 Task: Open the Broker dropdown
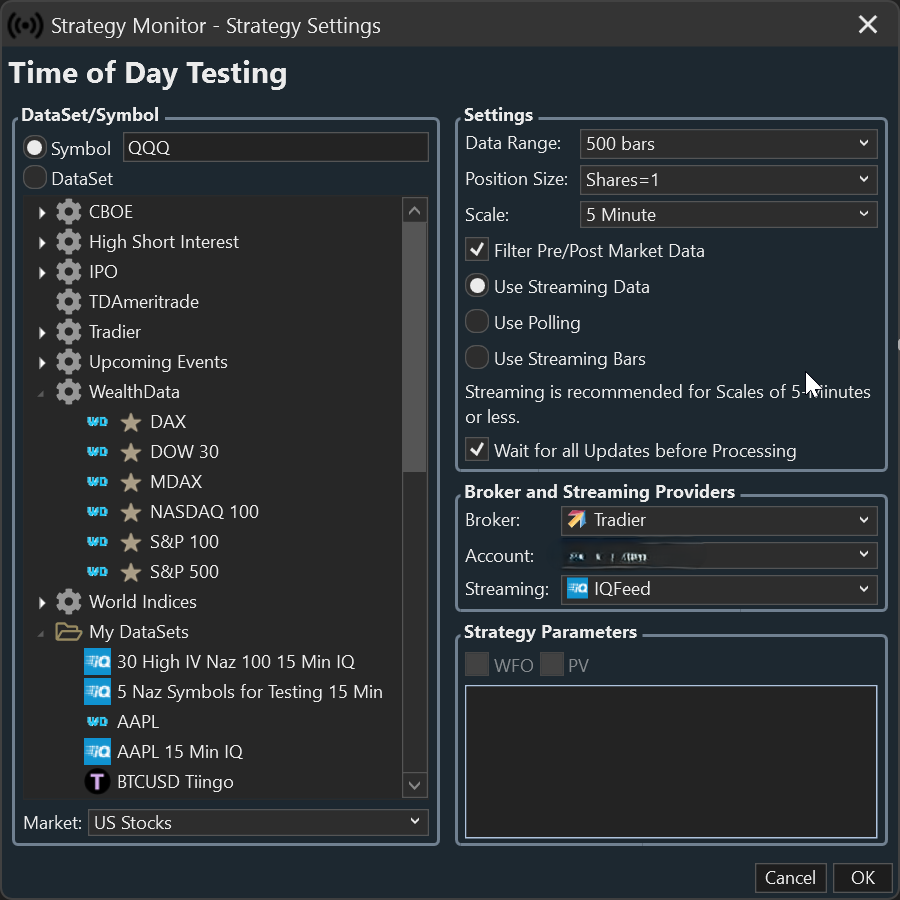tap(719, 520)
